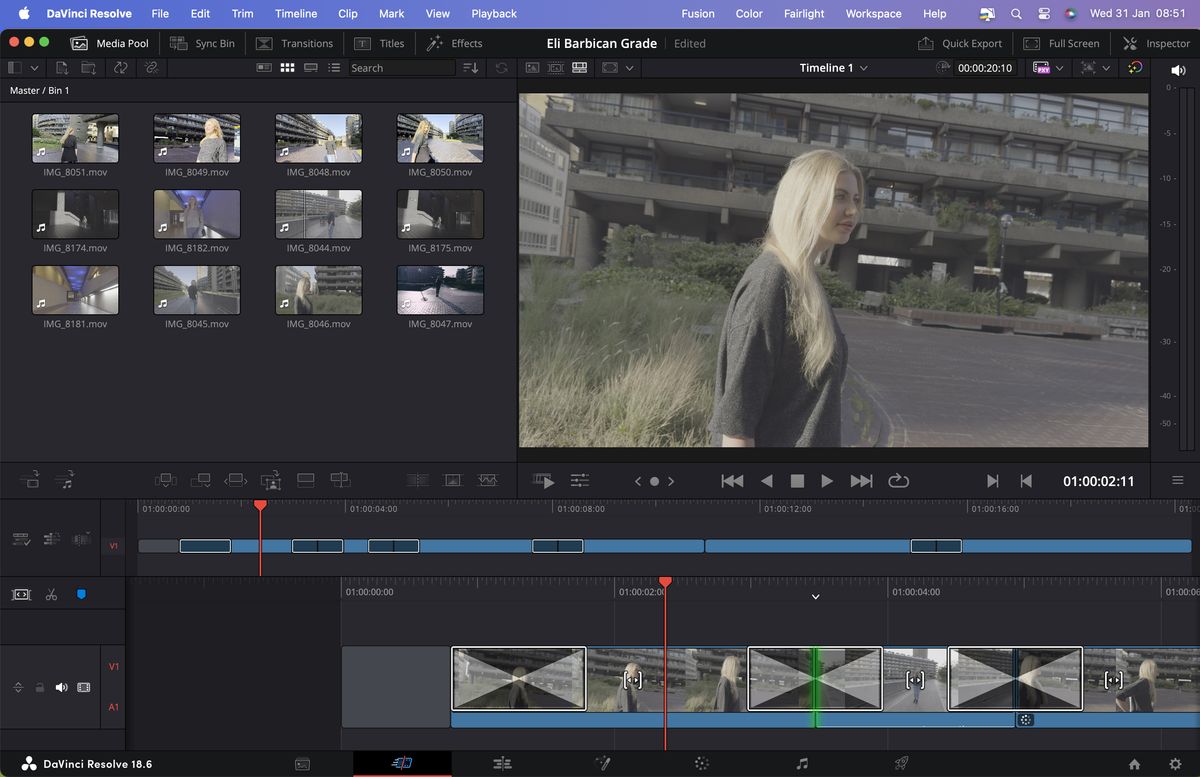
Task: Split the clip using the scissors tool
Action: point(51,593)
